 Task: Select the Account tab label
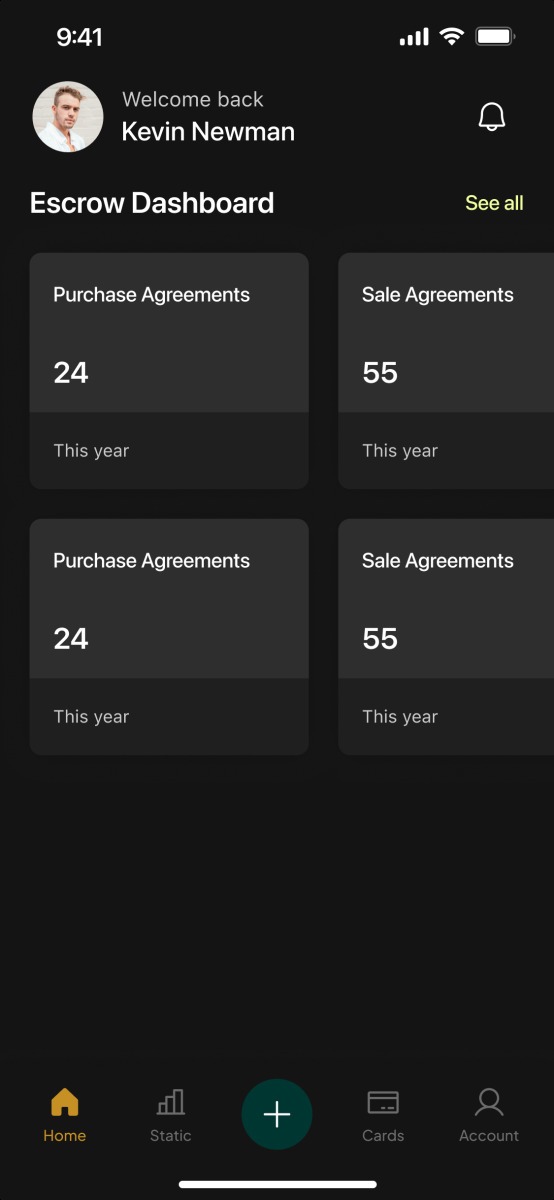[489, 1136]
